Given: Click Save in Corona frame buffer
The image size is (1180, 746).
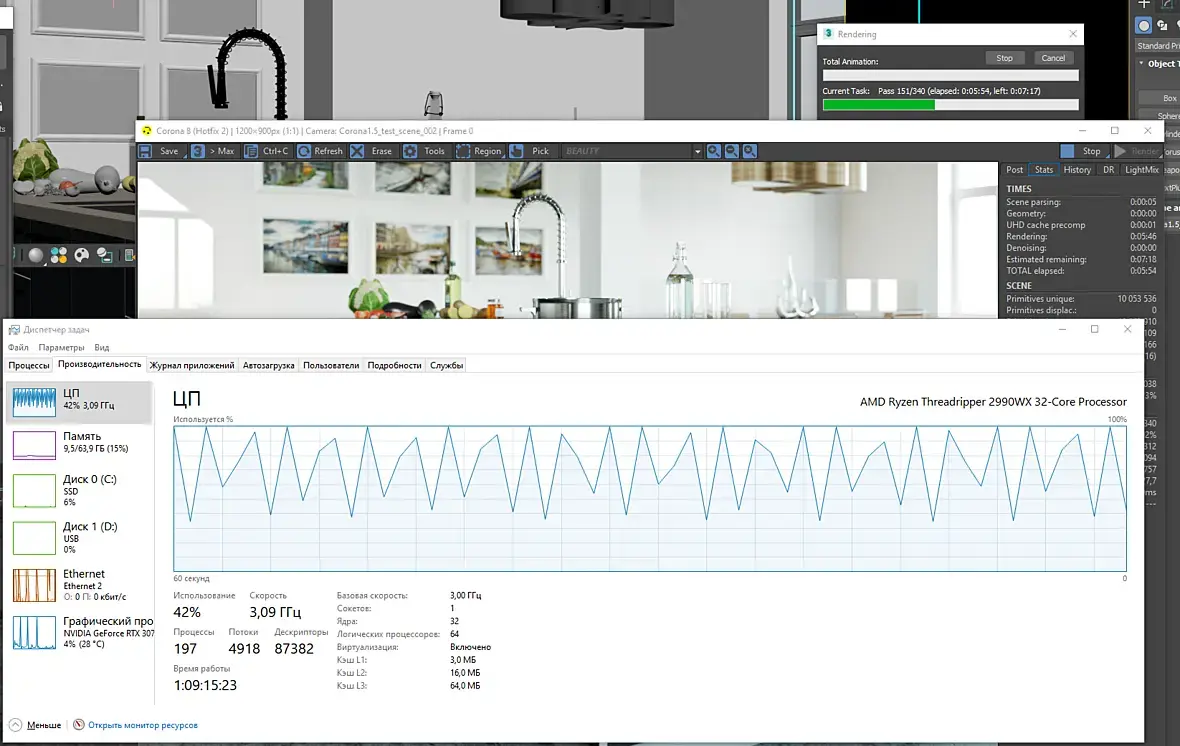Looking at the screenshot, I should [x=160, y=151].
